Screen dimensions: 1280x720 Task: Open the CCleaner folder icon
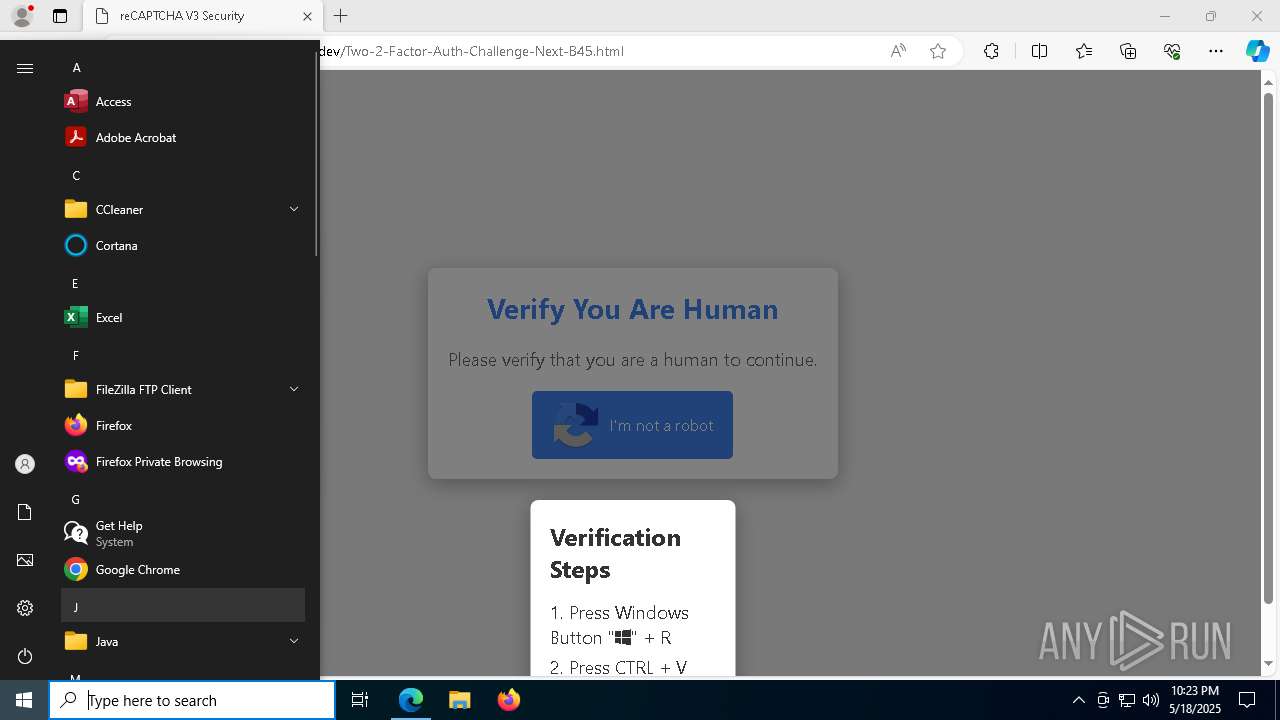coord(76,209)
